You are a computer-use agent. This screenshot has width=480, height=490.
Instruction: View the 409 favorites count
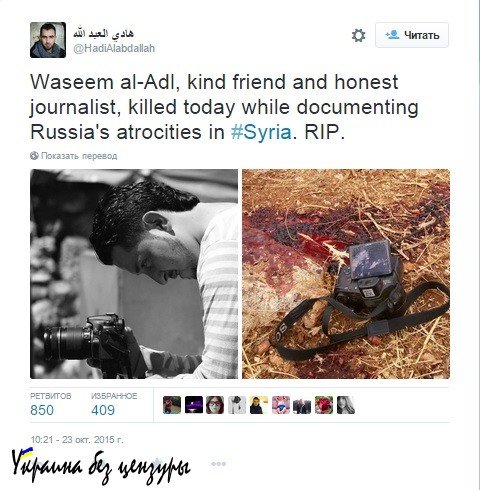click(103, 410)
